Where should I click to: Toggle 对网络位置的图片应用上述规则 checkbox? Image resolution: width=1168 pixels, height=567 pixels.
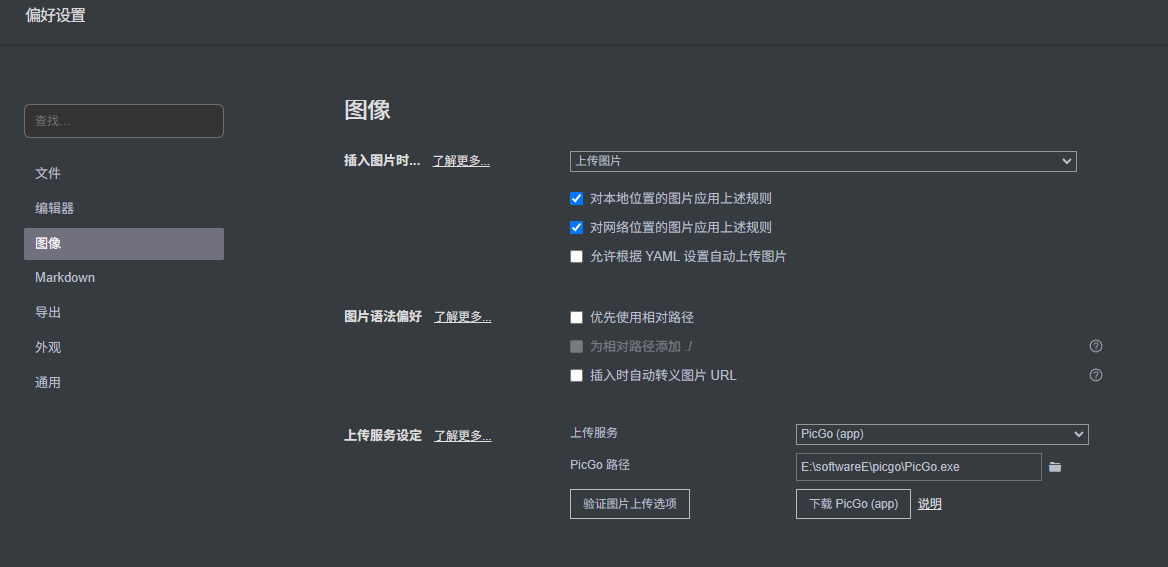pos(576,227)
